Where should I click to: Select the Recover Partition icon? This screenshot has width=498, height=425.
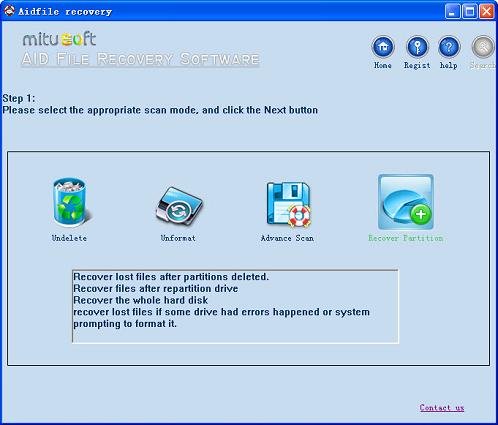pos(406,202)
